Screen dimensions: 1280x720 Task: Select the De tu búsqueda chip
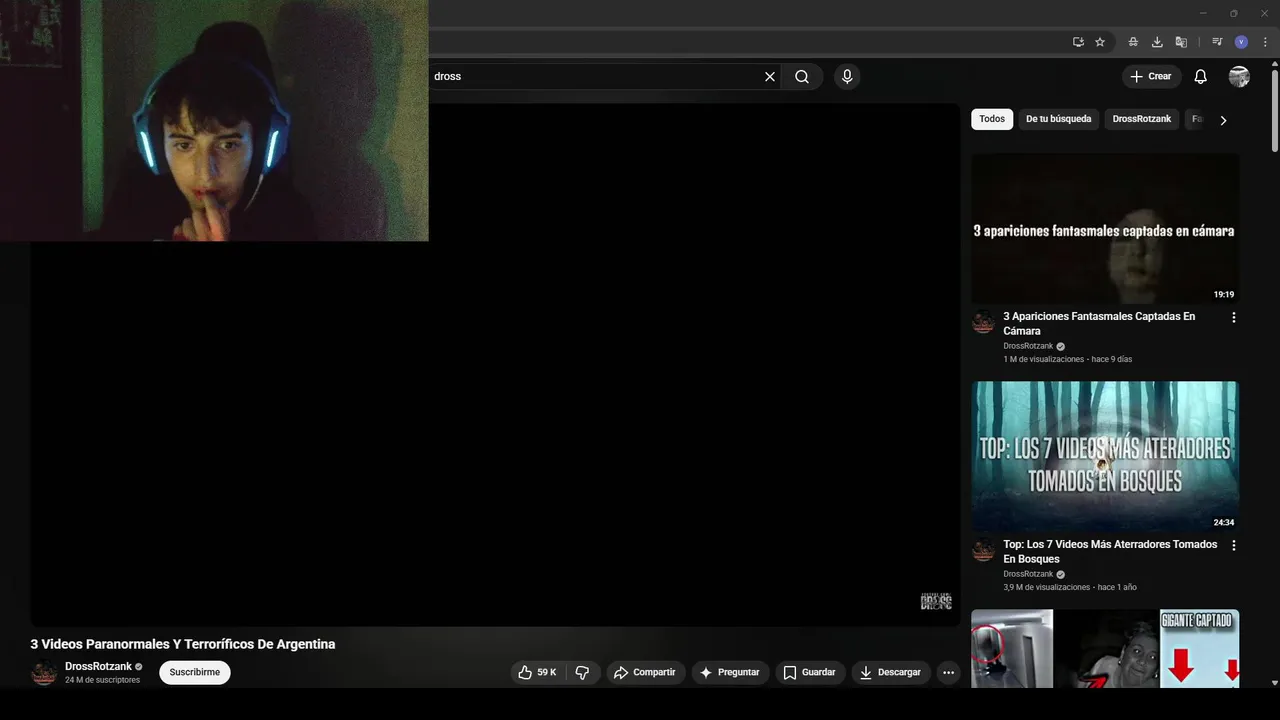tap(1059, 119)
